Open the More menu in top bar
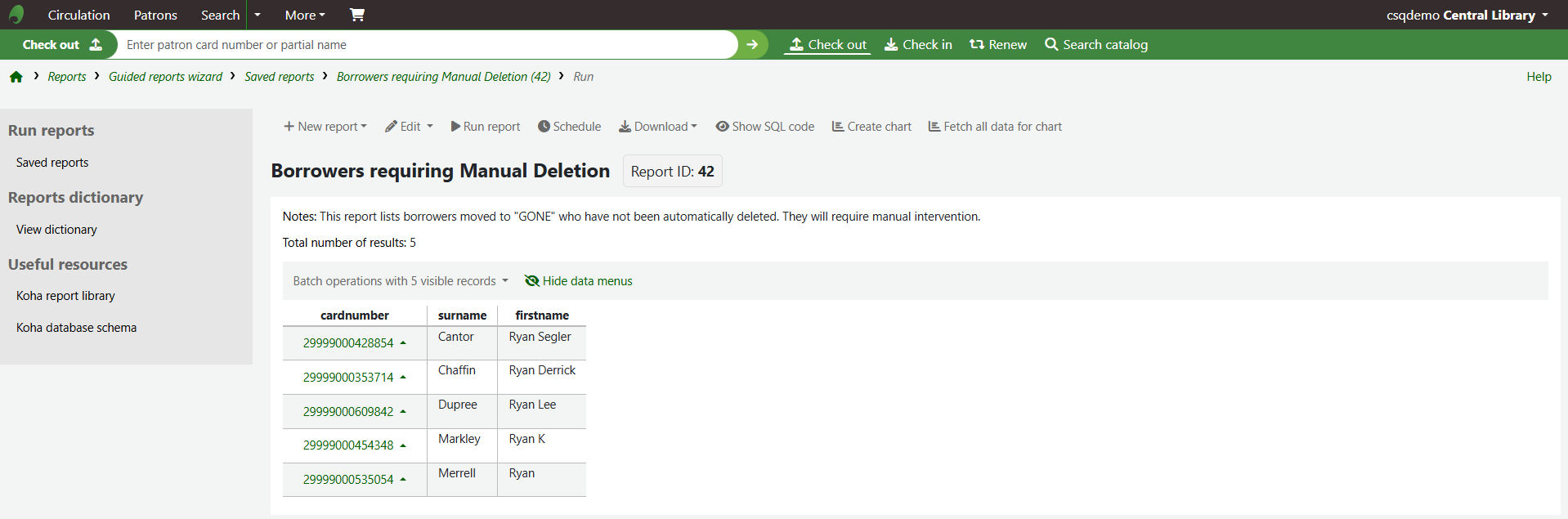Viewport: 1568px width, 519px height. pos(305,15)
